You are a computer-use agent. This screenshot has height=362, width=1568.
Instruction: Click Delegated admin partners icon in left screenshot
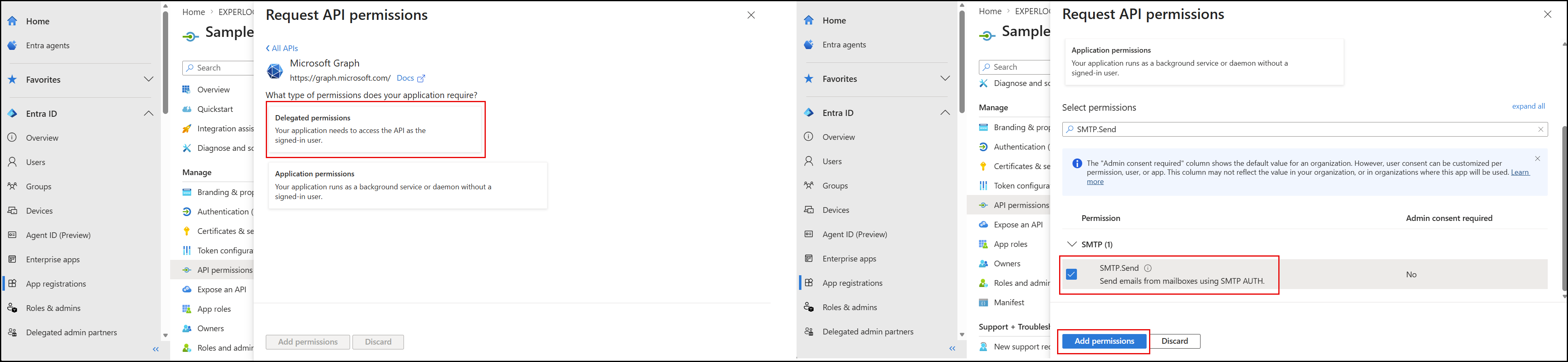(12, 333)
